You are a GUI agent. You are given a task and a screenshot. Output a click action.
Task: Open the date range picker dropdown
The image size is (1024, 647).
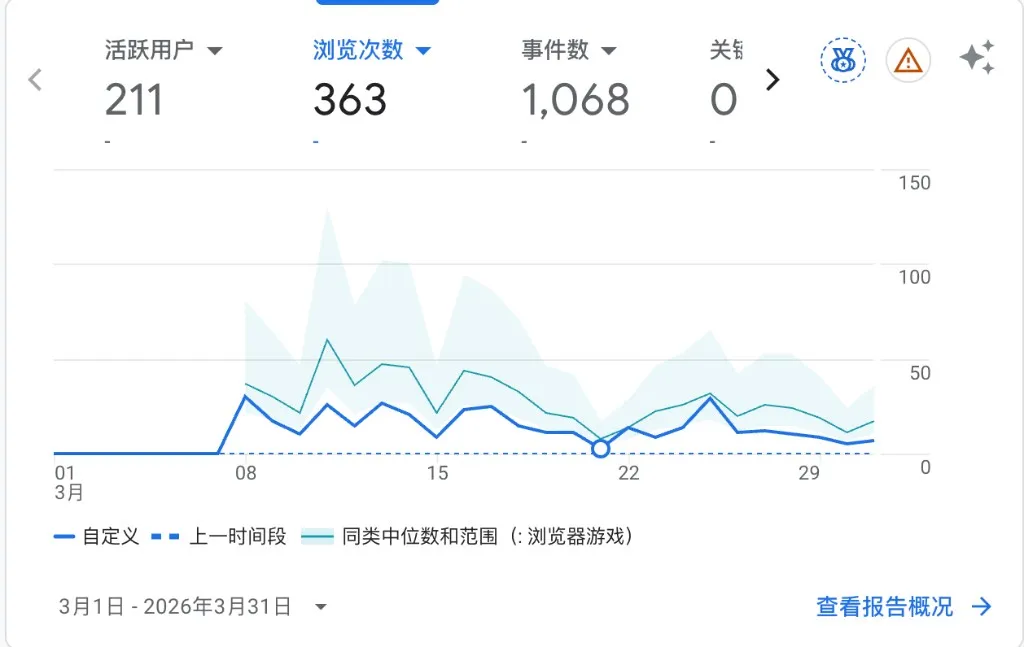(321, 607)
